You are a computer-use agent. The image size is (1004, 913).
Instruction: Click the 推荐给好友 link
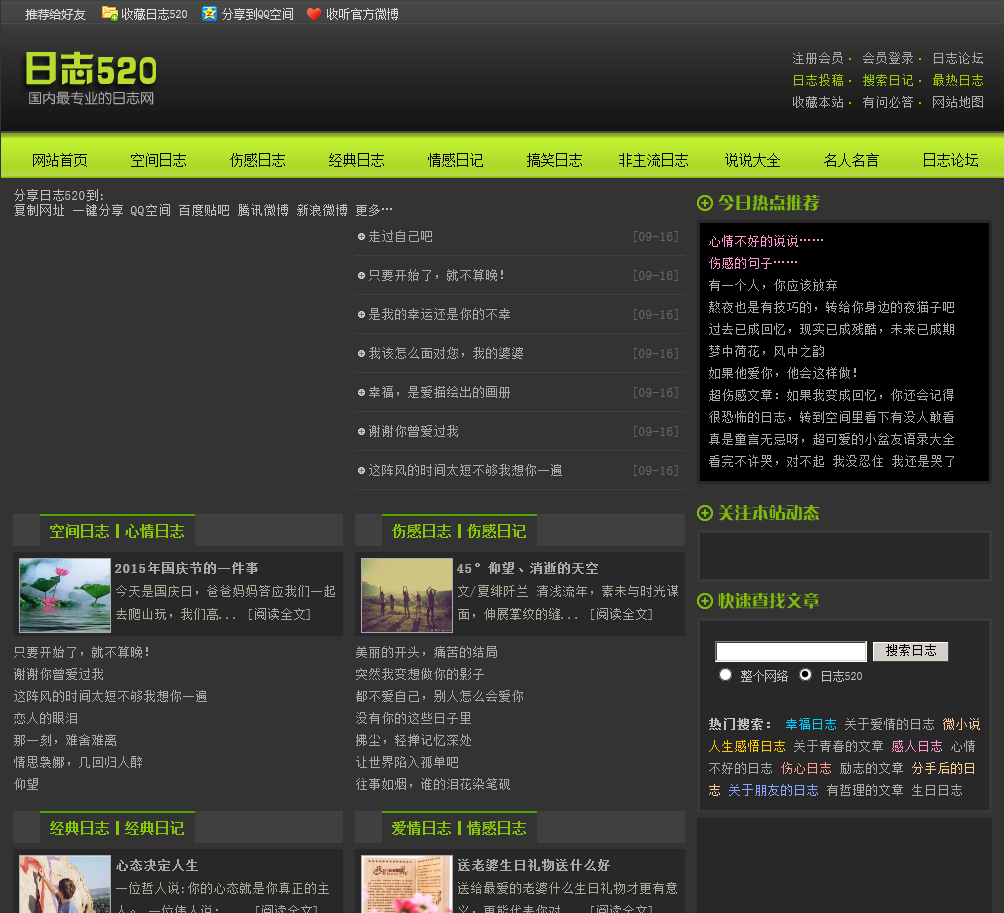point(55,14)
